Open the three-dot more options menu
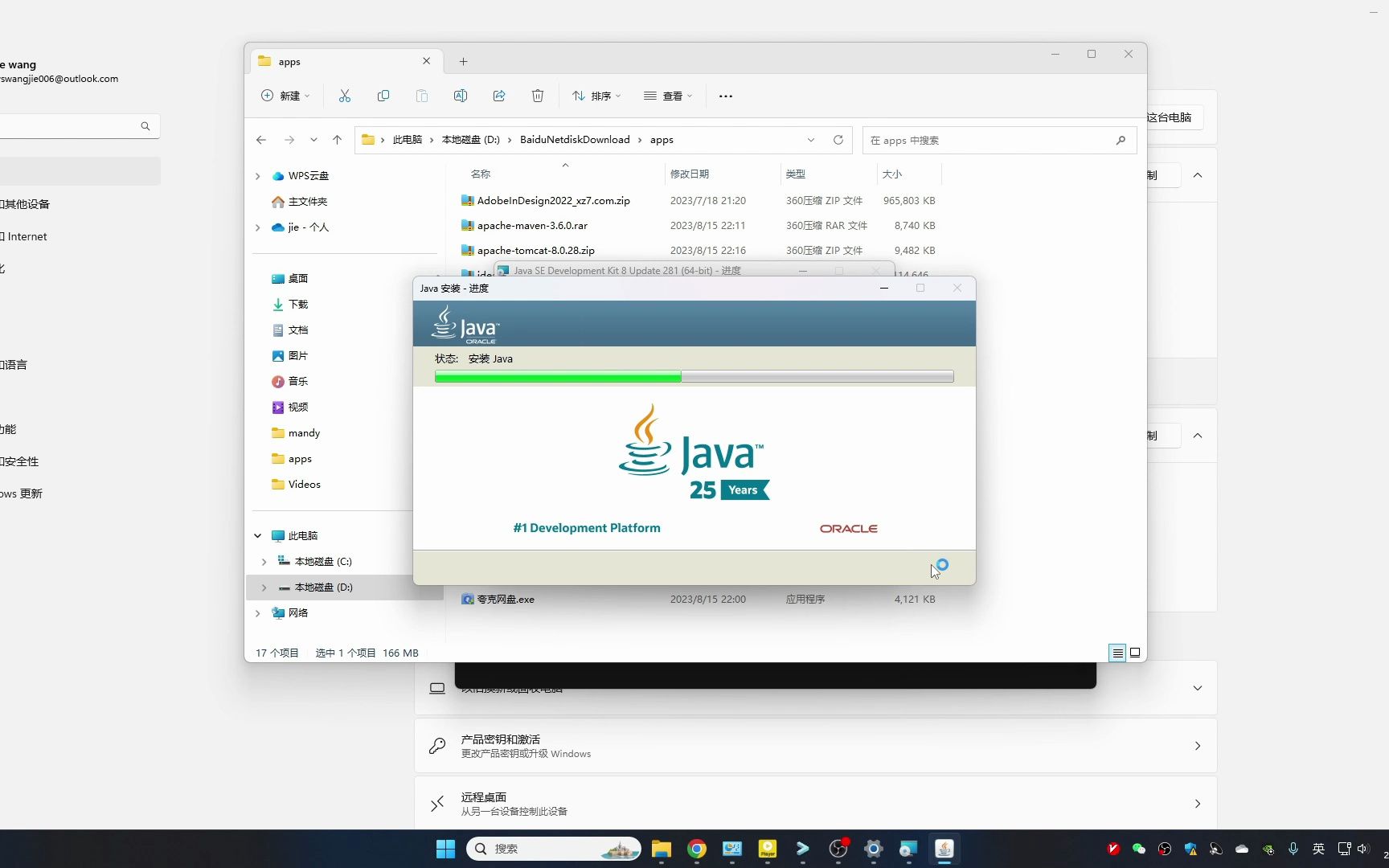 click(x=726, y=96)
